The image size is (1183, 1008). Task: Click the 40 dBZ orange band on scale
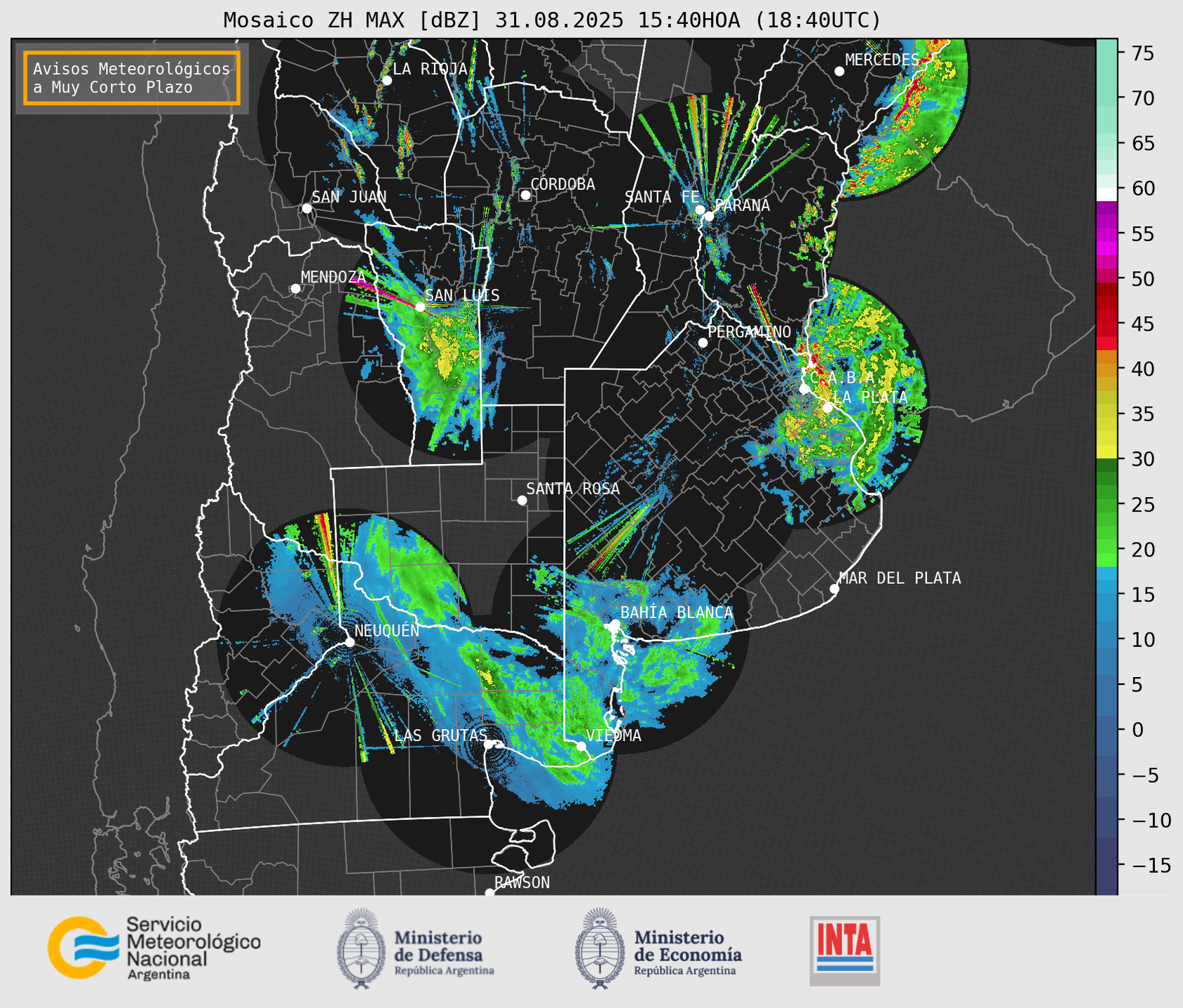click(1107, 371)
